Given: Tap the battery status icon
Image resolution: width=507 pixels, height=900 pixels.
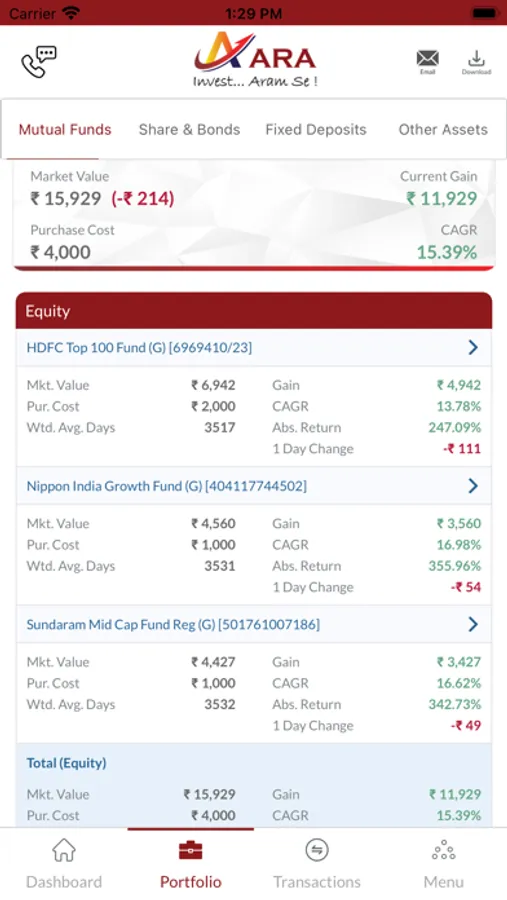Looking at the screenshot, I should point(485,13).
